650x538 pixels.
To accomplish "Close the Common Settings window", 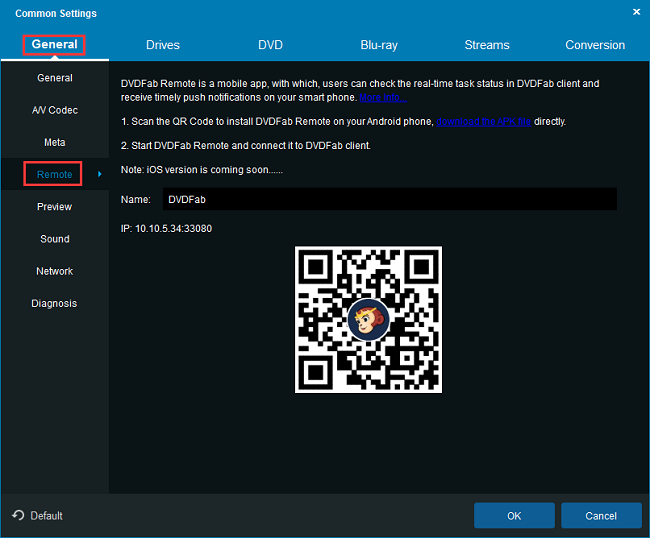I will click(636, 12).
